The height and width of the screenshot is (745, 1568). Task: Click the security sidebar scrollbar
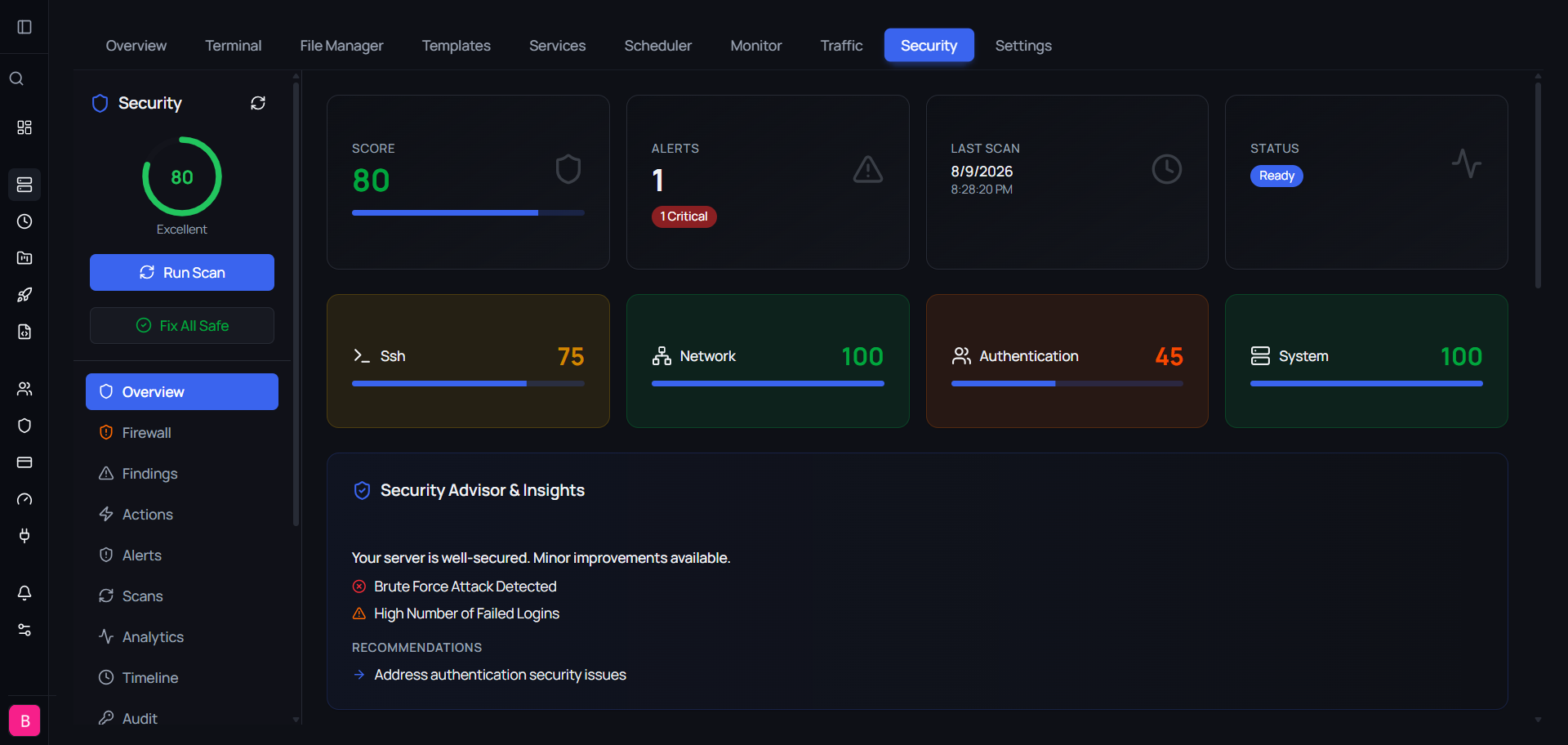tap(296, 304)
